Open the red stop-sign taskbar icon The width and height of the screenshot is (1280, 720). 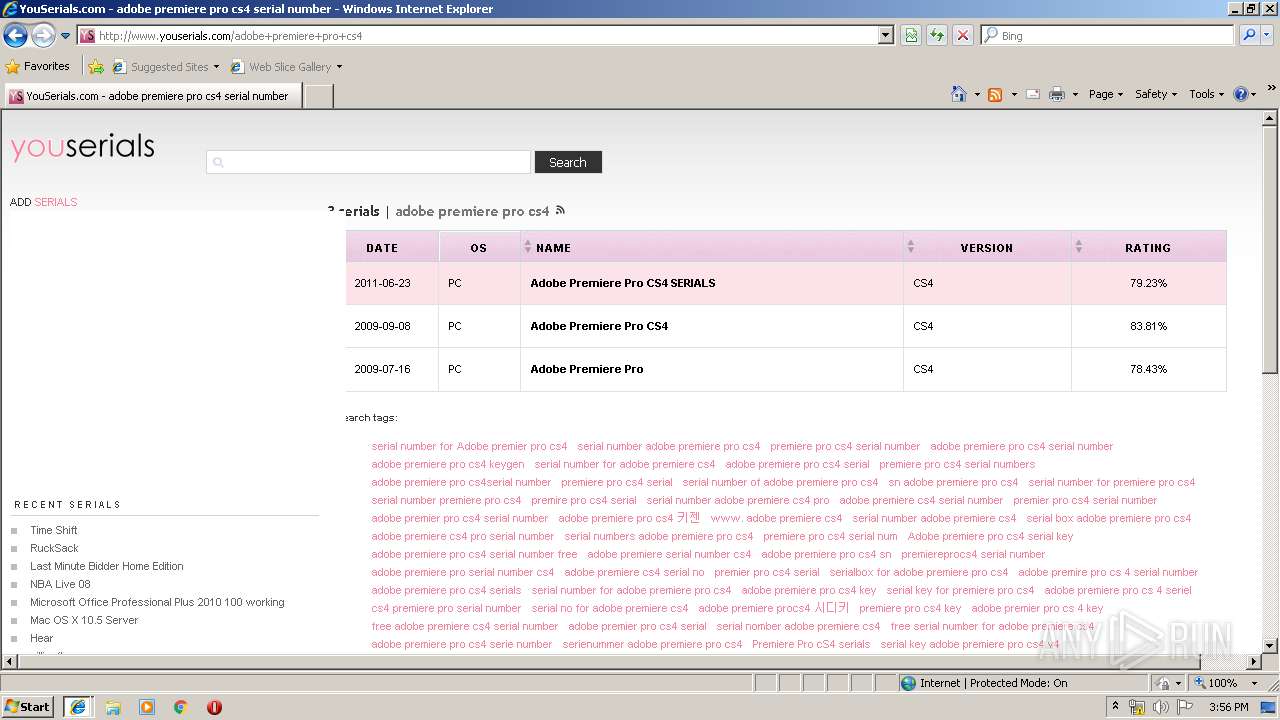214,707
